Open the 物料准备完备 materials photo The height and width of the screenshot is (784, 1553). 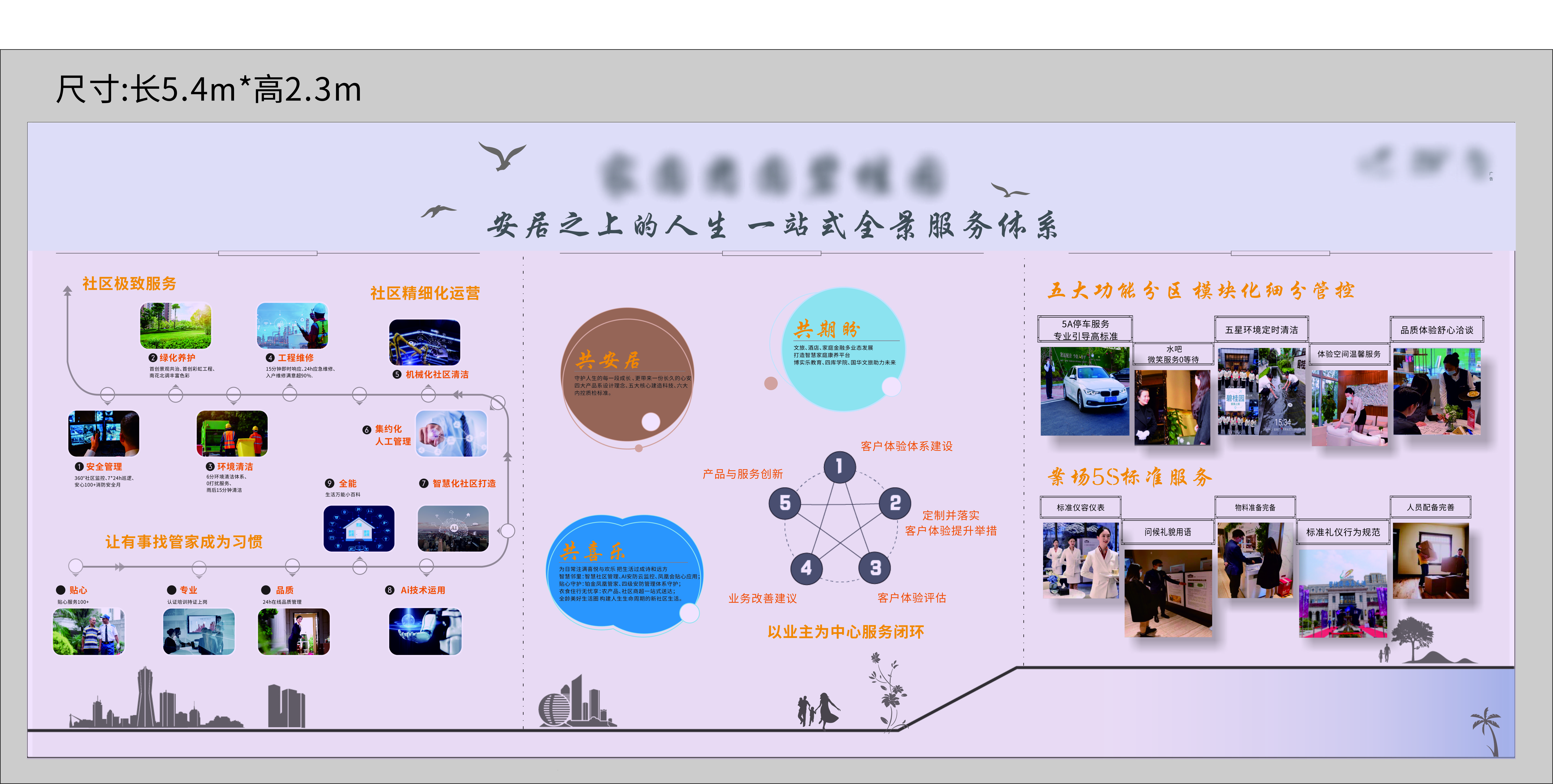pos(1256,560)
